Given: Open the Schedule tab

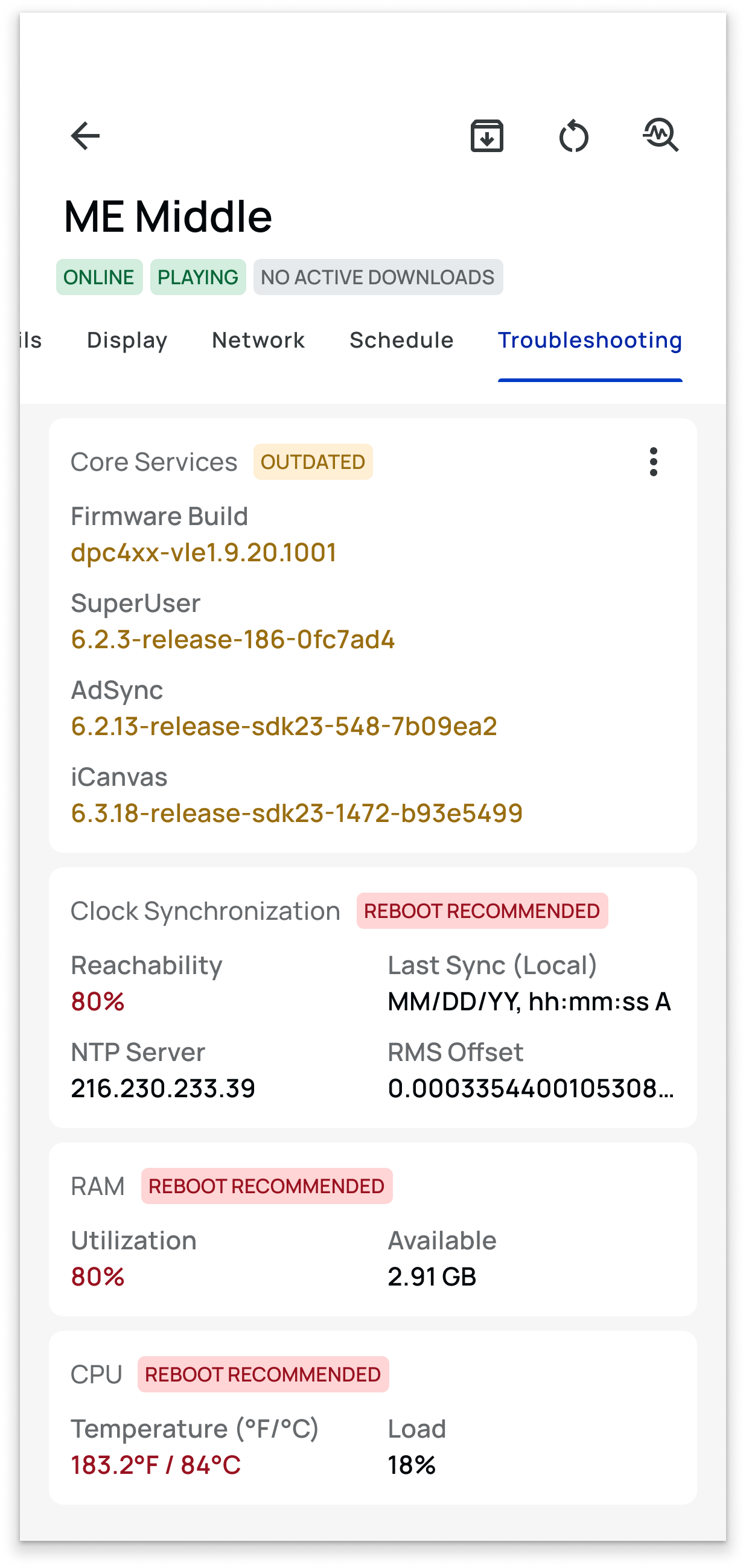Looking at the screenshot, I should point(401,340).
